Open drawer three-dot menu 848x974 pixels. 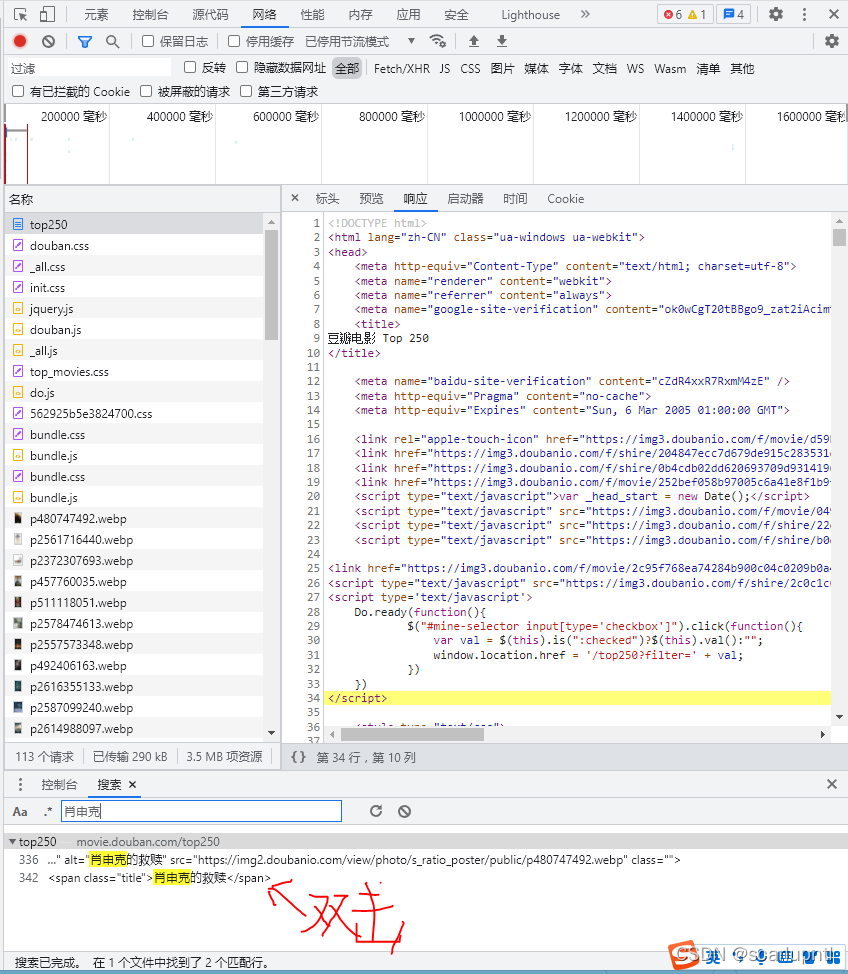(x=21, y=785)
